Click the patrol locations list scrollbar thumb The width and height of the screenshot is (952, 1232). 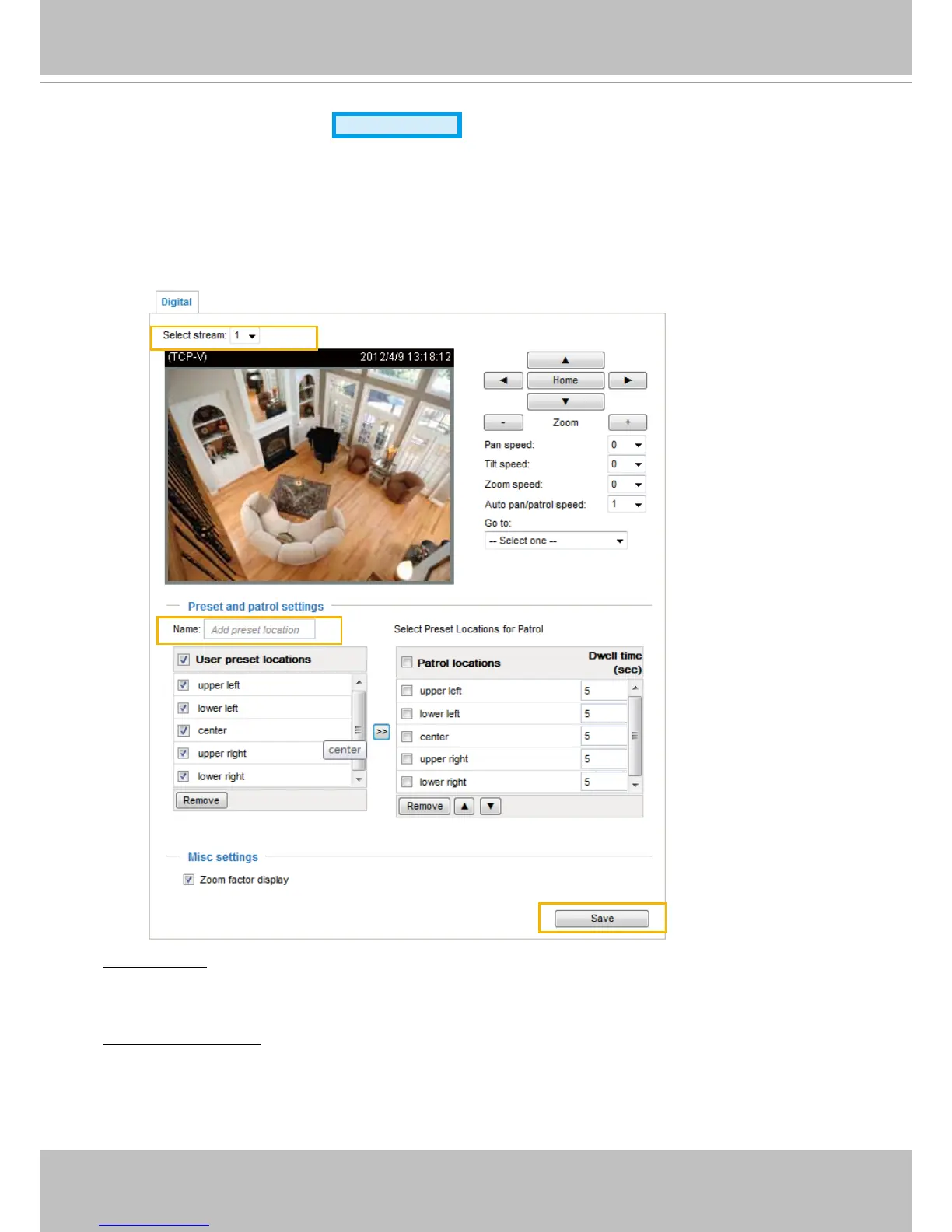coord(635,736)
